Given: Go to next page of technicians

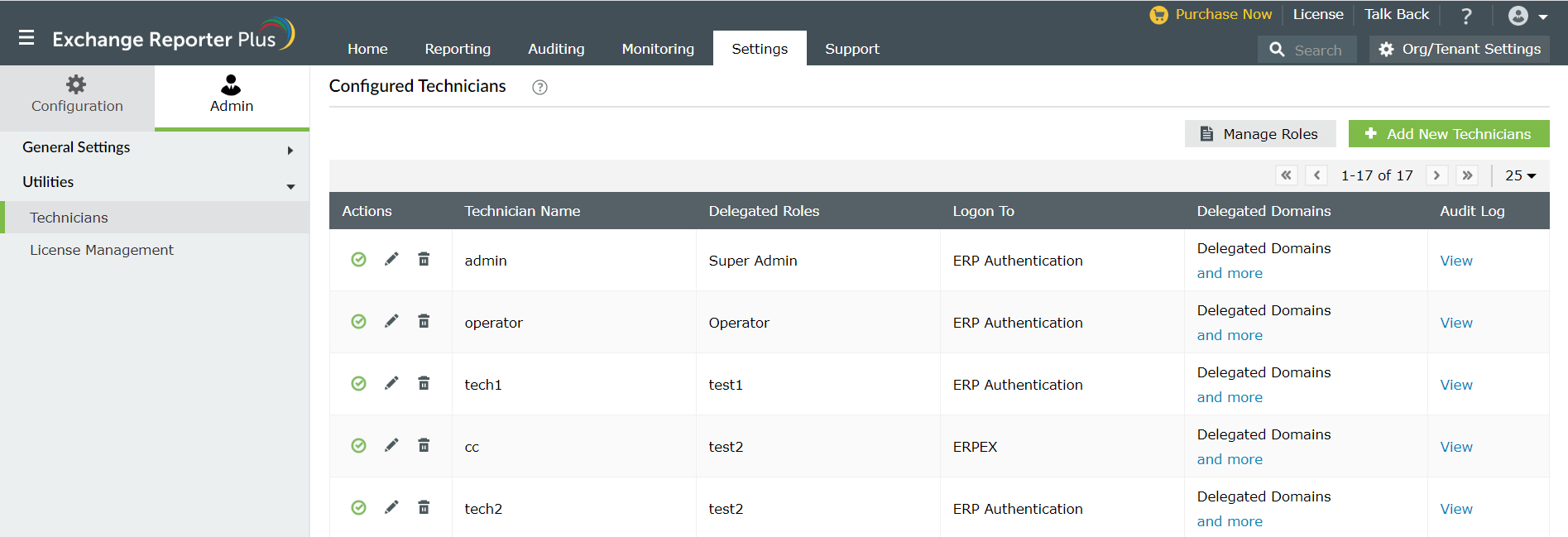Looking at the screenshot, I should [x=1436, y=175].
